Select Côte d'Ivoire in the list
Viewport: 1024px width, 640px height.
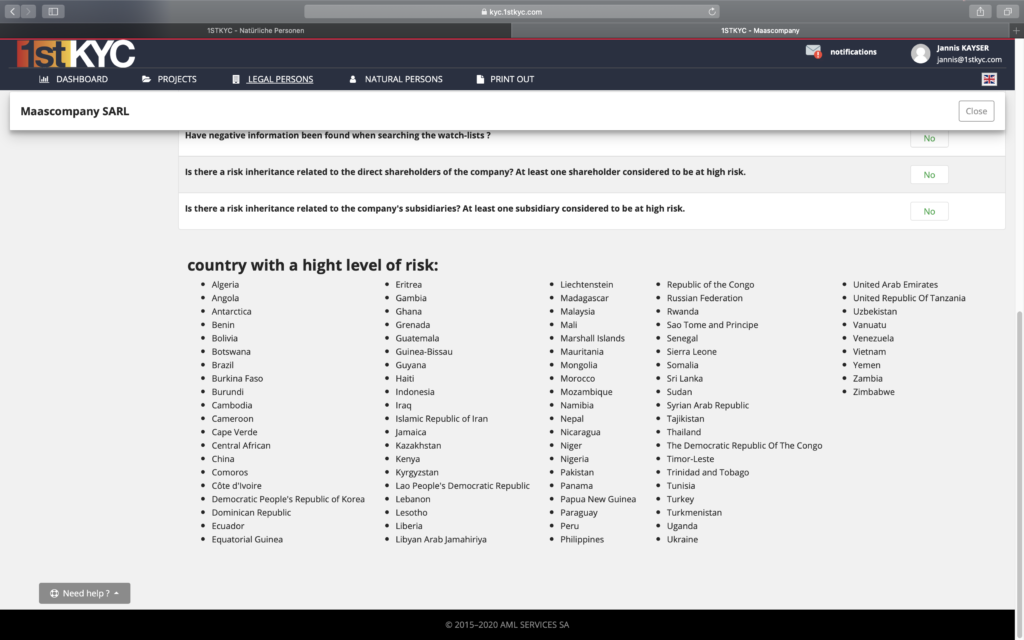click(x=236, y=486)
